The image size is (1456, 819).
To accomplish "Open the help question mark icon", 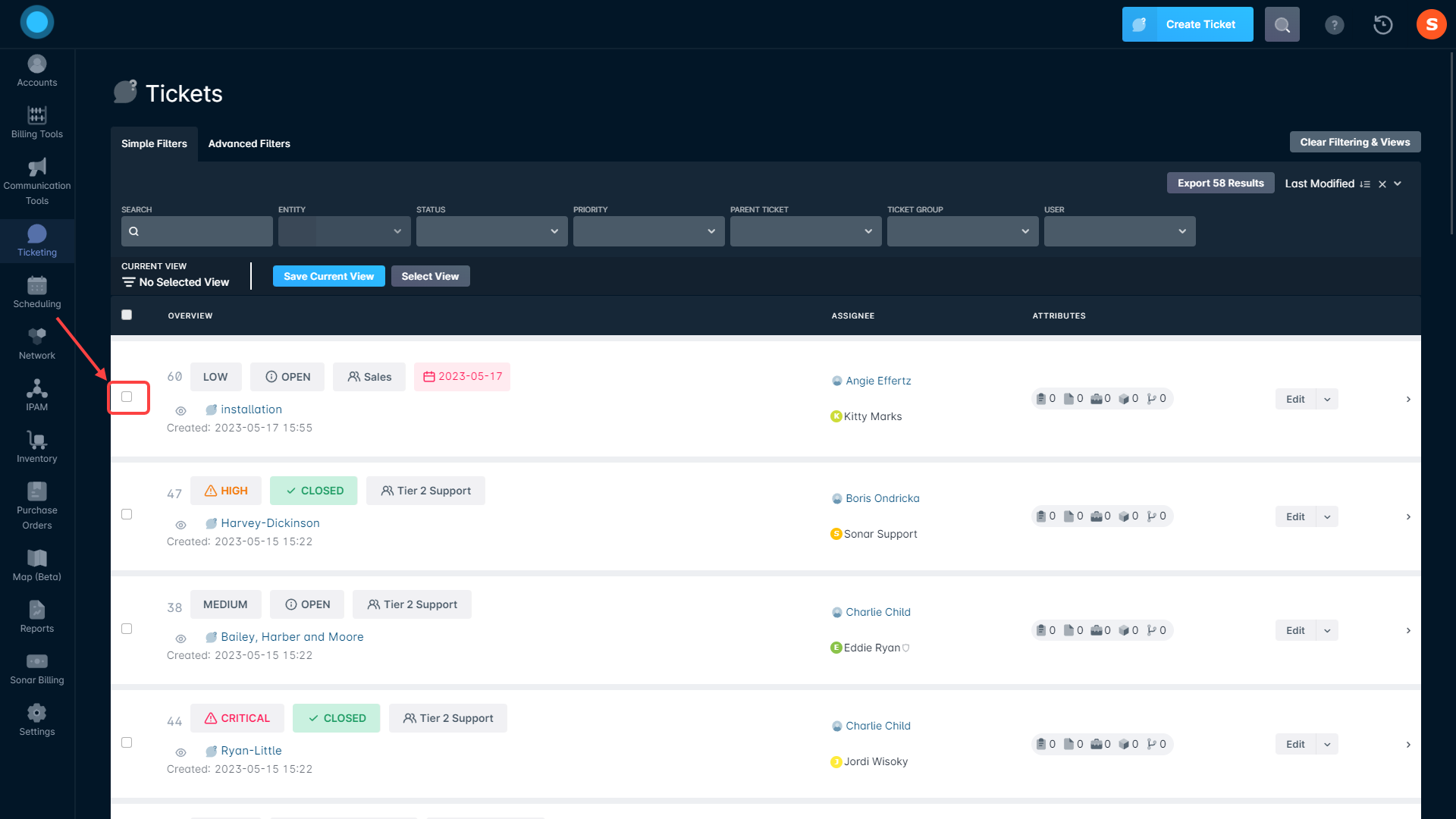I will coord(1334,25).
